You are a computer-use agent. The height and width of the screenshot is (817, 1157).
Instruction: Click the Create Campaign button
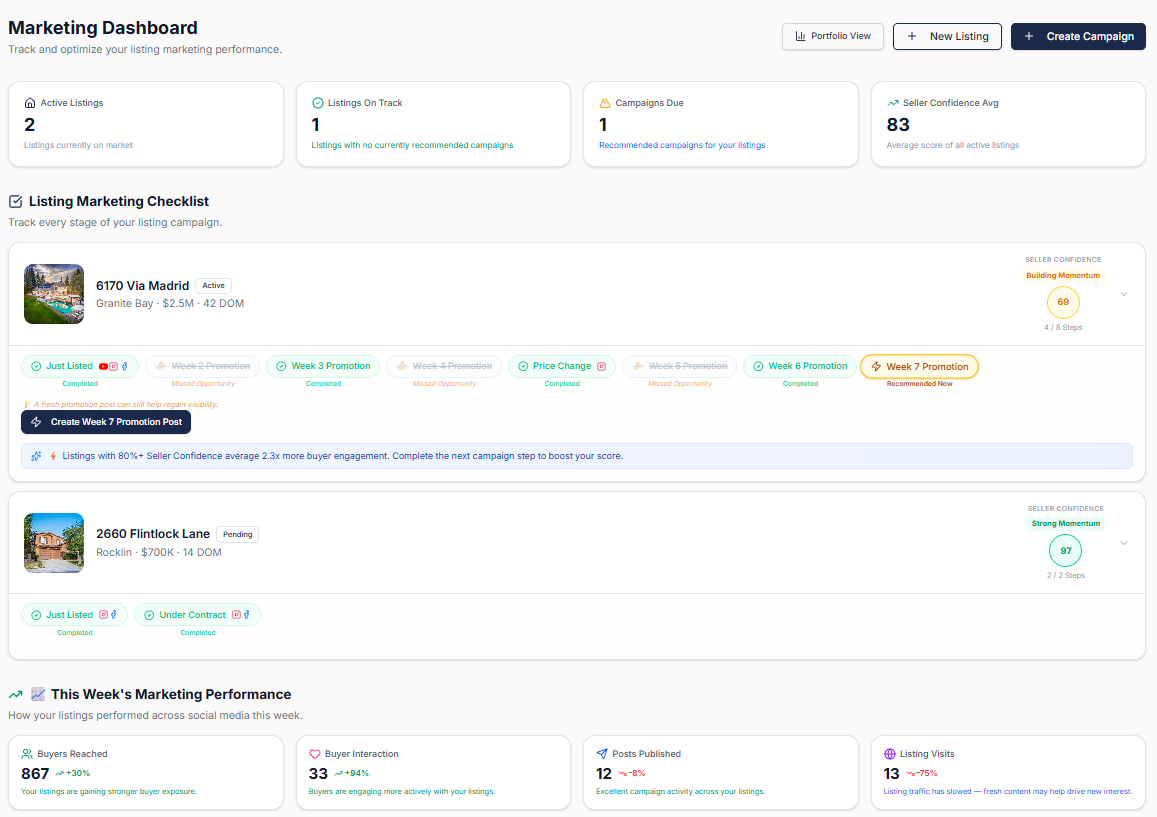click(x=1078, y=36)
